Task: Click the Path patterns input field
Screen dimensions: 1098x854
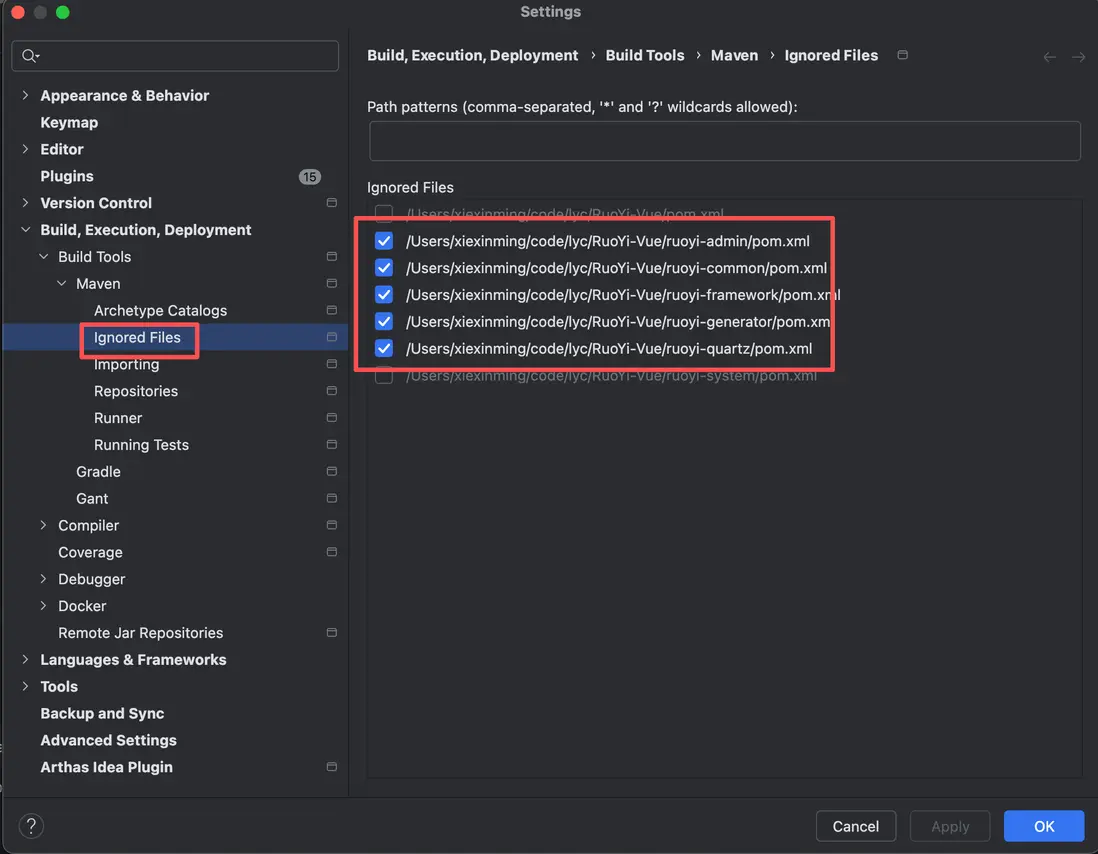Action: [724, 141]
